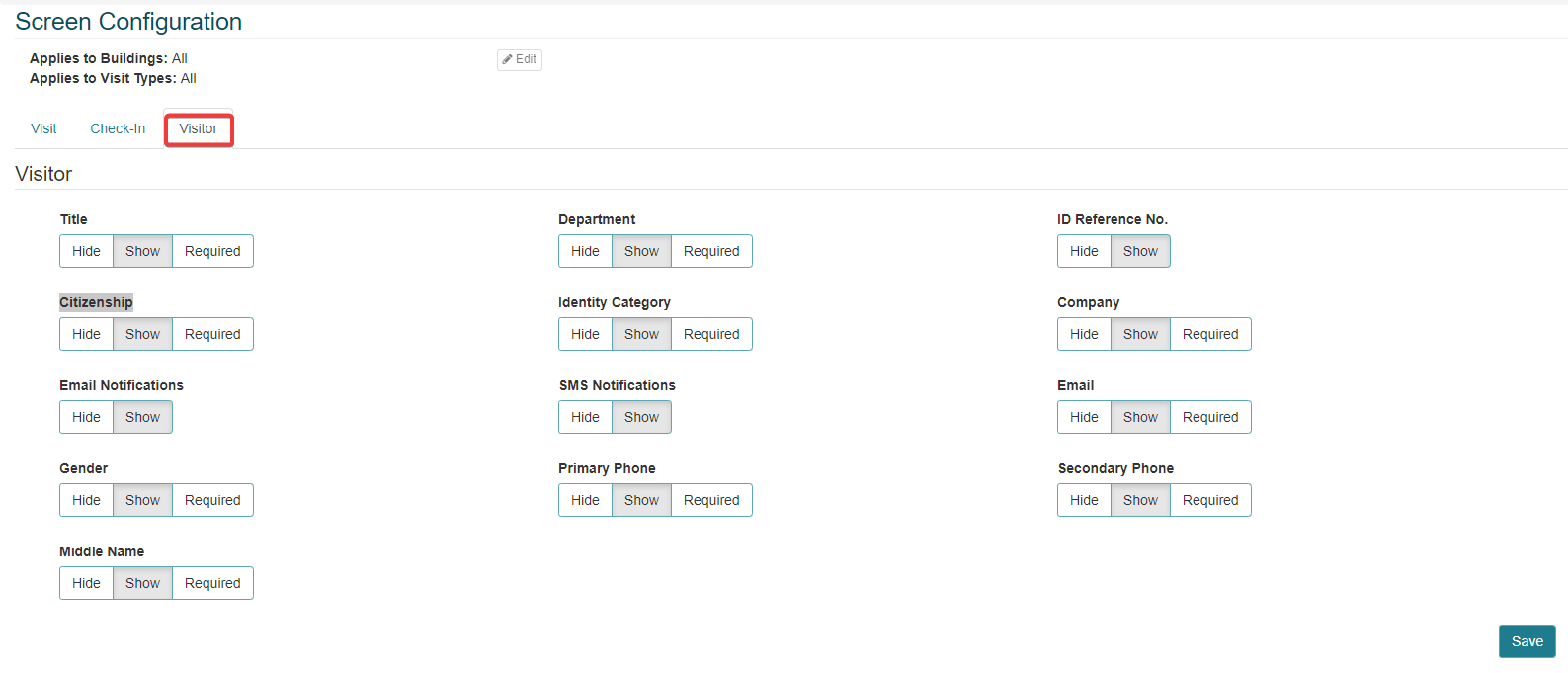Viewport: 1568px width, 673px height.
Task: Hide the Citizenship field
Action: coord(86,334)
